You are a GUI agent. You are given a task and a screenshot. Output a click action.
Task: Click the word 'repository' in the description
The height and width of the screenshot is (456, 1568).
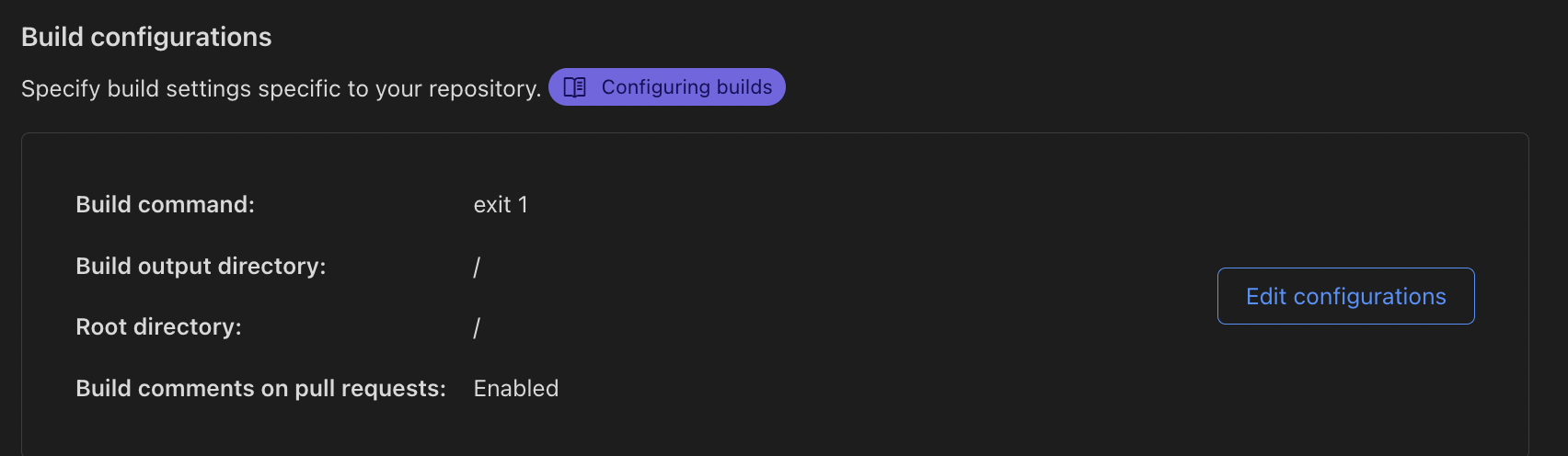pyautogui.click(x=481, y=88)
